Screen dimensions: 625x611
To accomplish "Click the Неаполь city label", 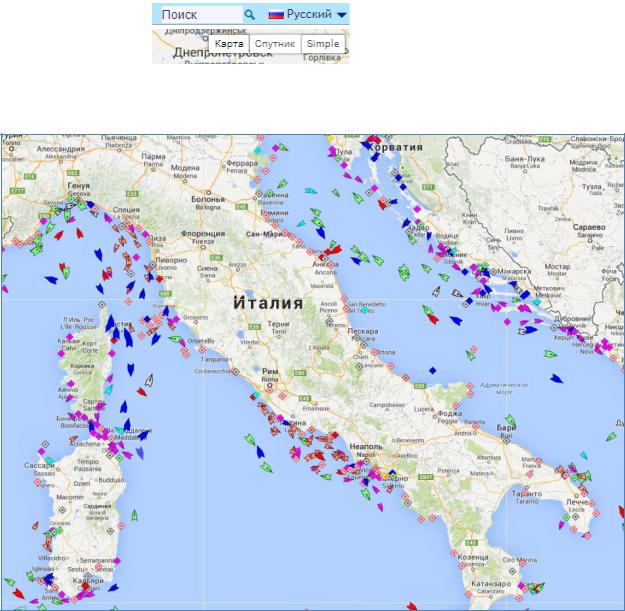I will [x=366, y=447].
